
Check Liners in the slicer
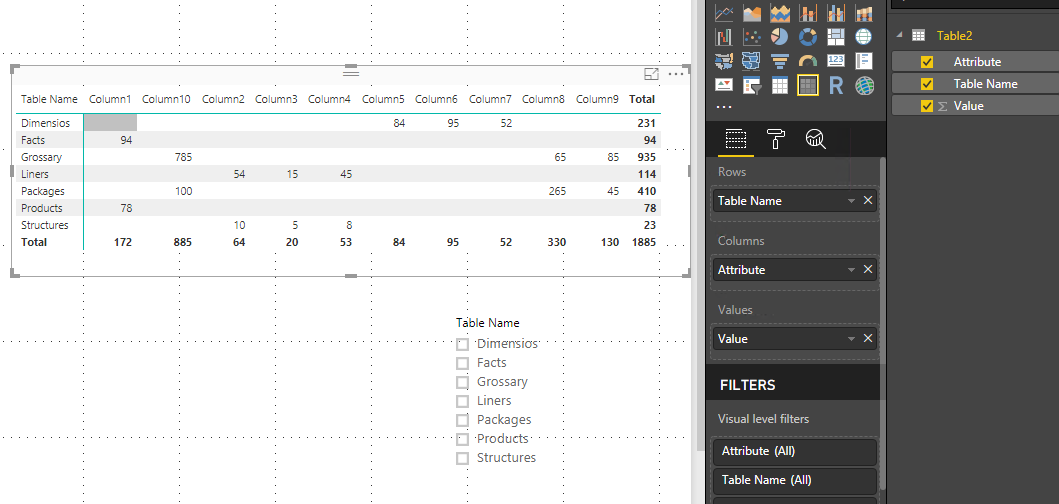[462, 401]
